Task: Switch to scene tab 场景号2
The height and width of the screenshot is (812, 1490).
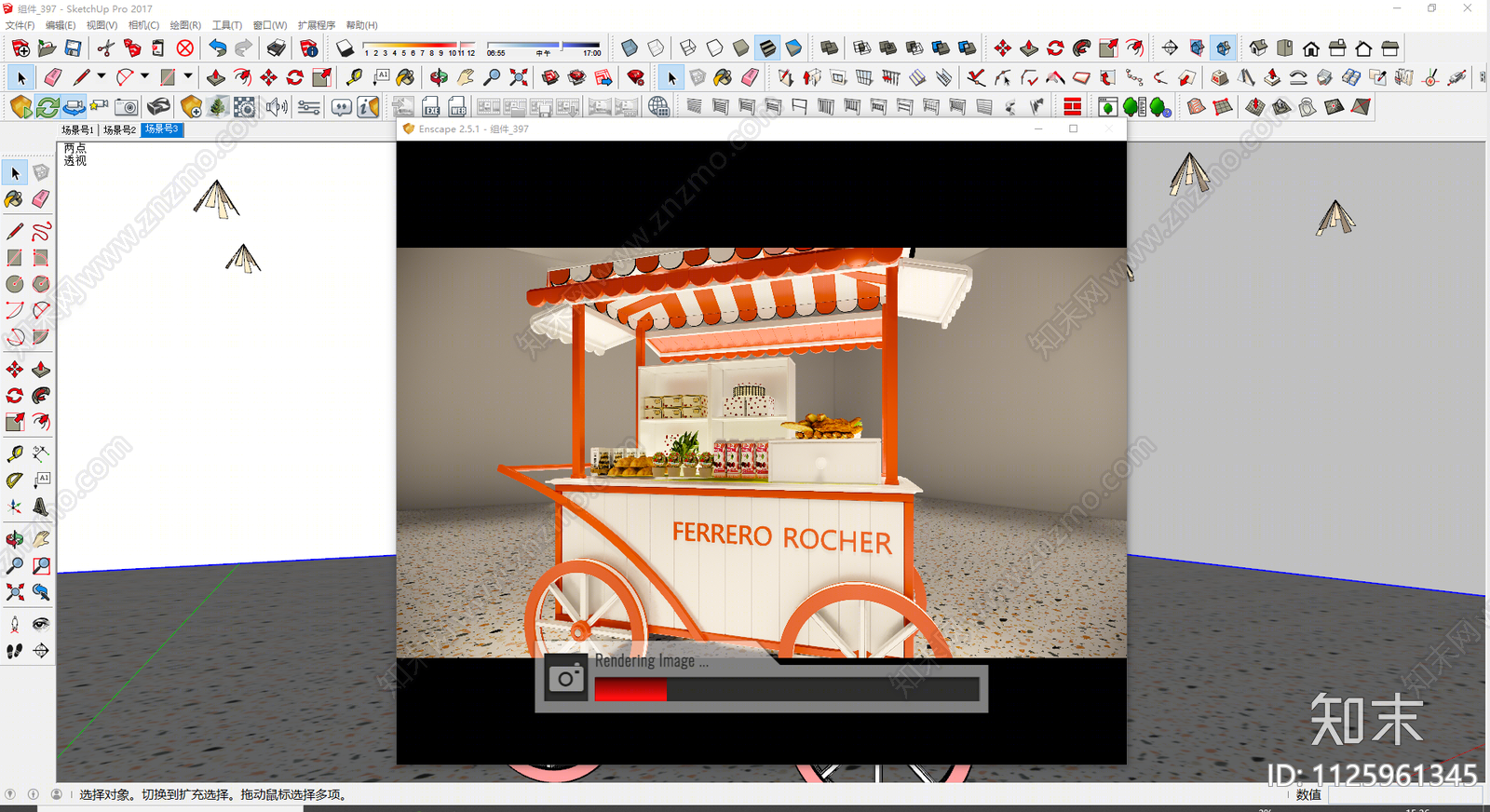Action: tap(119, 130)
